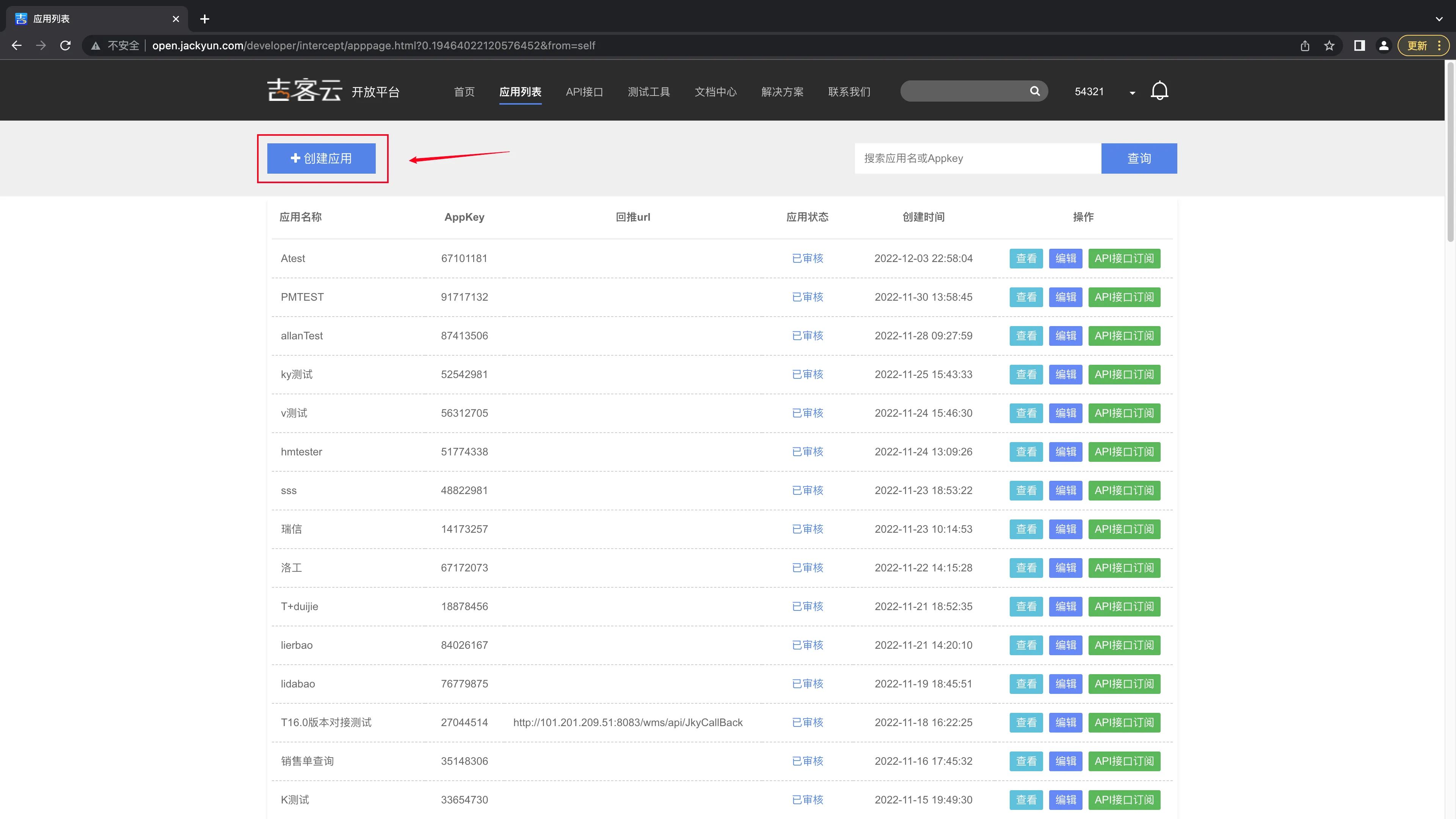
Task: Open API接口订阅 for K测试
Action: coord(1124,800)
